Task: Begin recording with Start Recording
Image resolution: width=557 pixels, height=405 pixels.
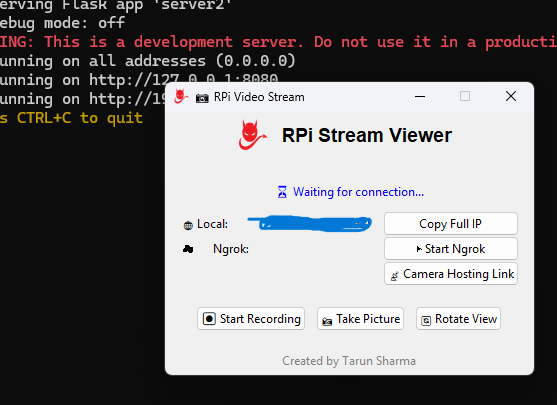Action: click(x=251, y=319)
